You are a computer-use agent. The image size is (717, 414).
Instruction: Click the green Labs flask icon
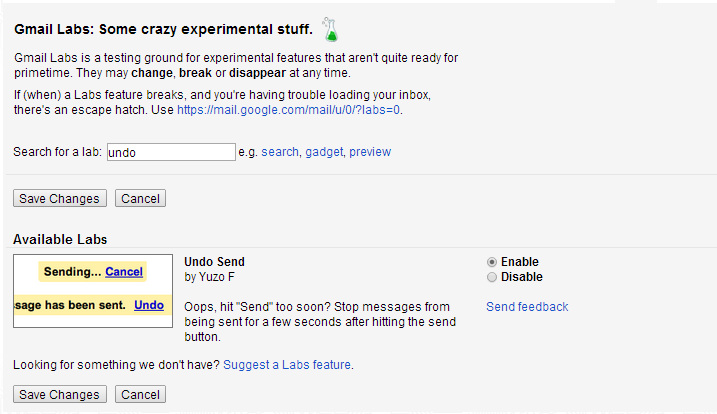[330, 29]
